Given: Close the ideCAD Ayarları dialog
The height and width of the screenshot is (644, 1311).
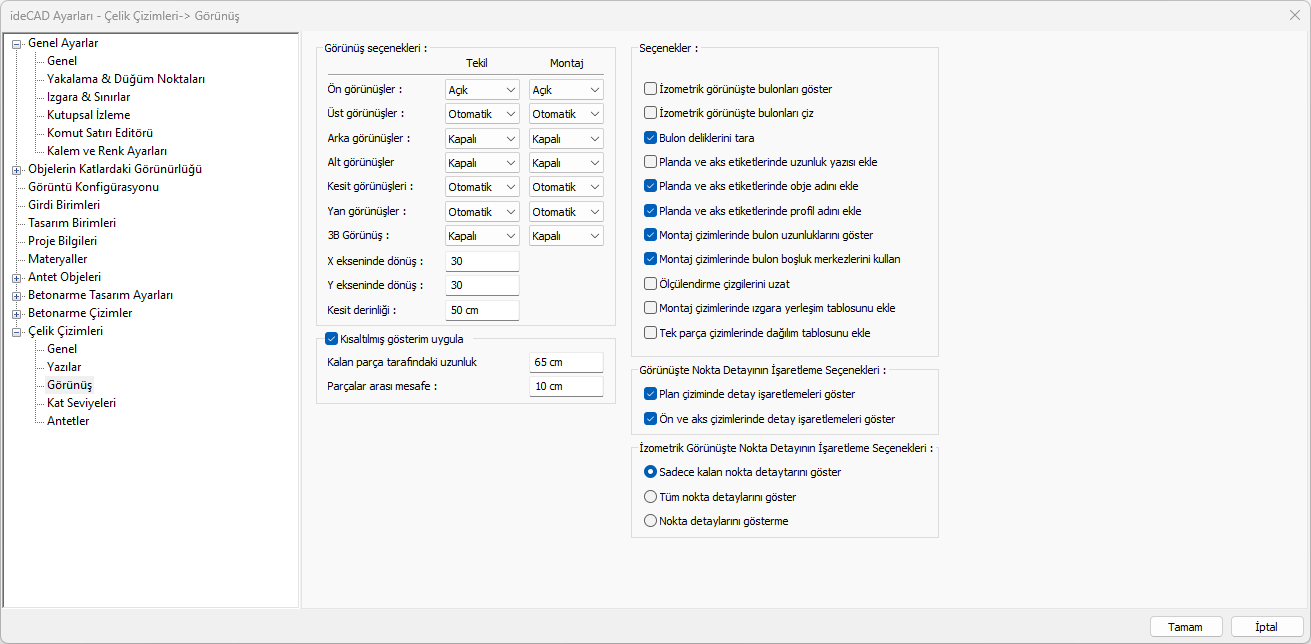Looking at the screenshot, I should pyautogui.click(x=1294, y=15).
